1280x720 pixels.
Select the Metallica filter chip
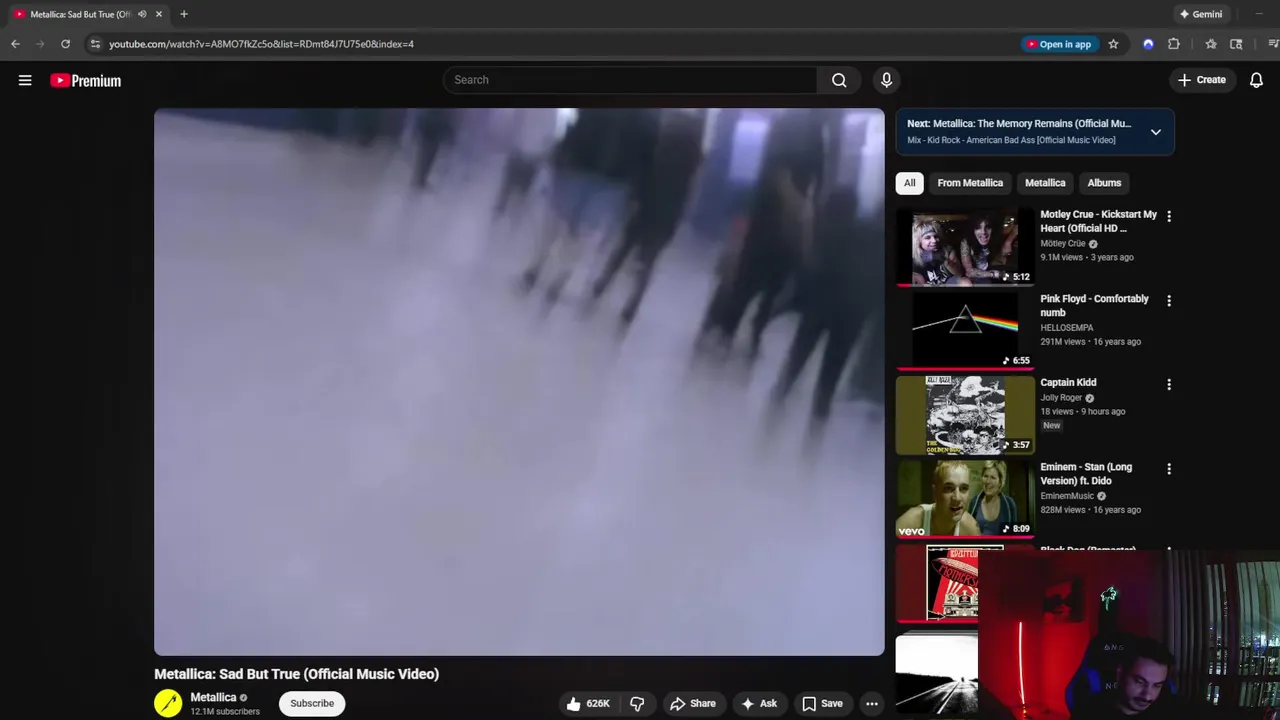point(1045,183)
